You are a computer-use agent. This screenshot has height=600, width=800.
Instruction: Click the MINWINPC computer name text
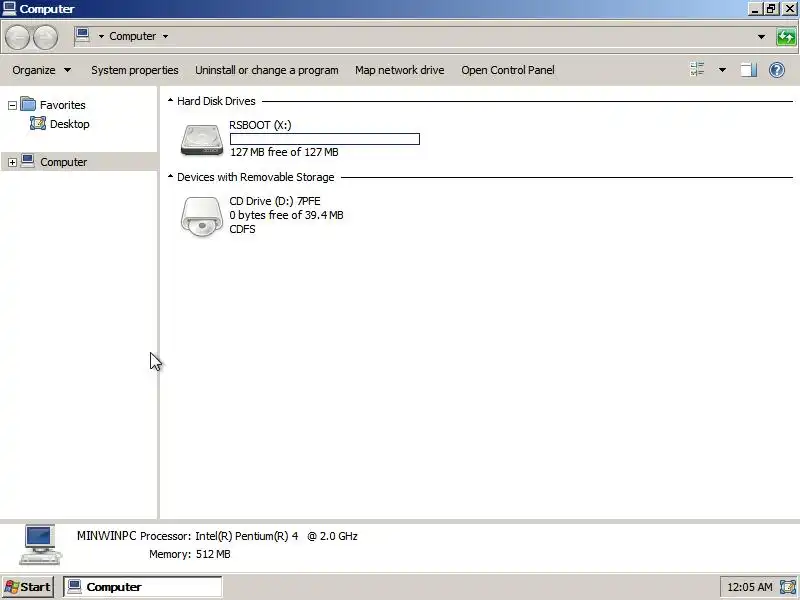(x=107, y=536)
